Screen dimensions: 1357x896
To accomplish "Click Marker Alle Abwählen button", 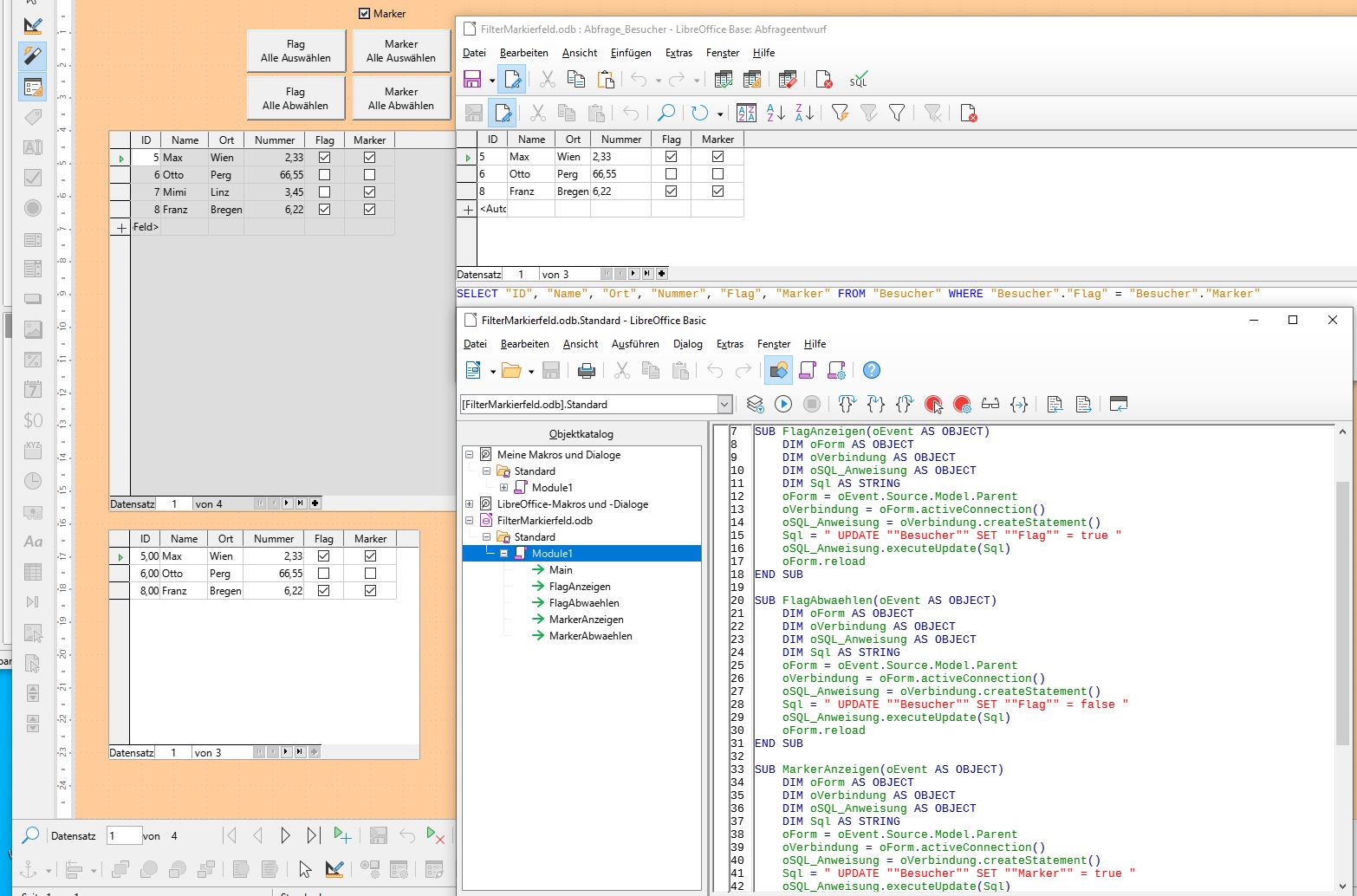I will [x=400, y=98].
